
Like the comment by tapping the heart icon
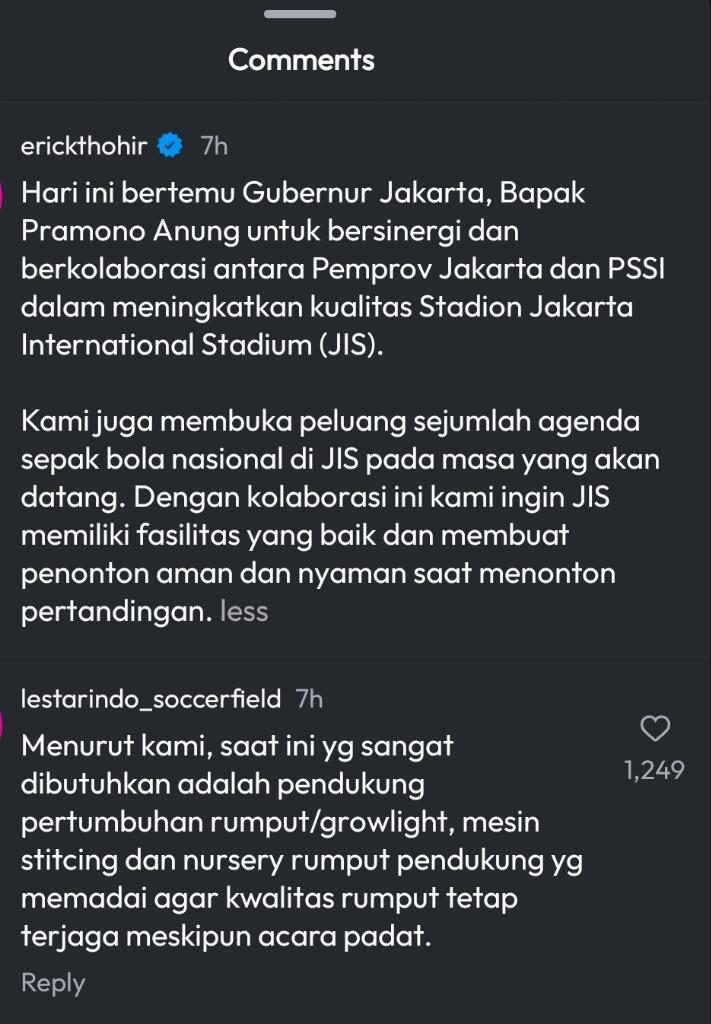[655, 730]
